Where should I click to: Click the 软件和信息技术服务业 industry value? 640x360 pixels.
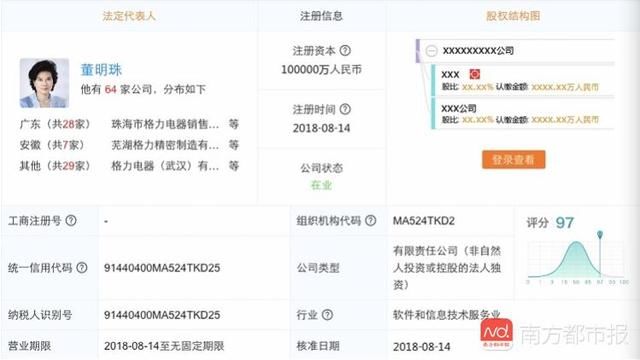(447, 315)
